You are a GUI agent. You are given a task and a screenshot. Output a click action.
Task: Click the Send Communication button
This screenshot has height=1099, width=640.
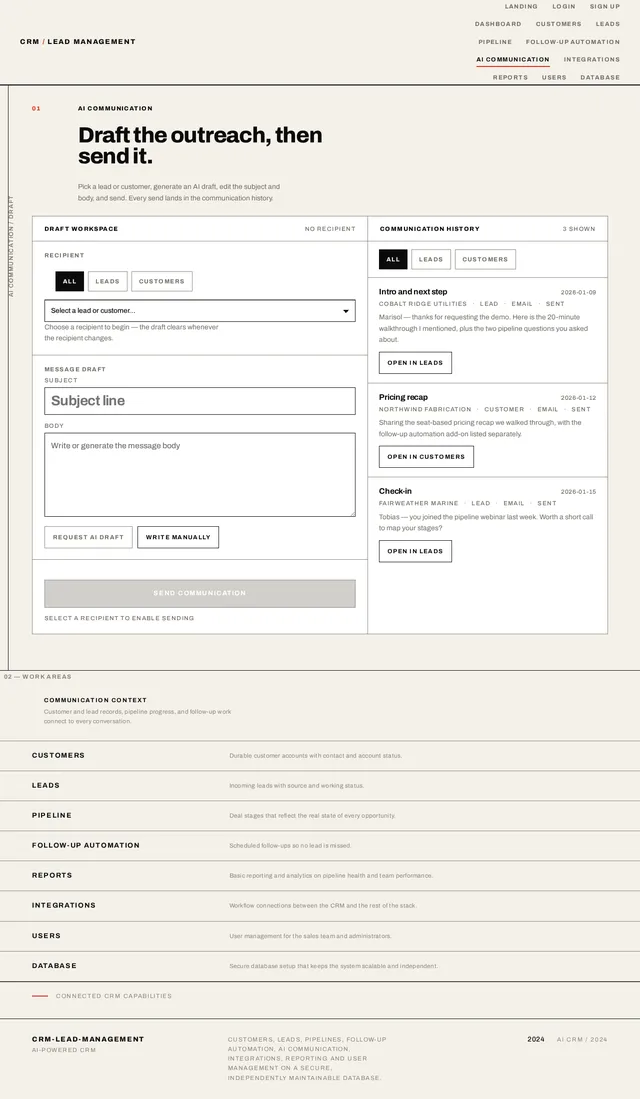pos(200,594)
